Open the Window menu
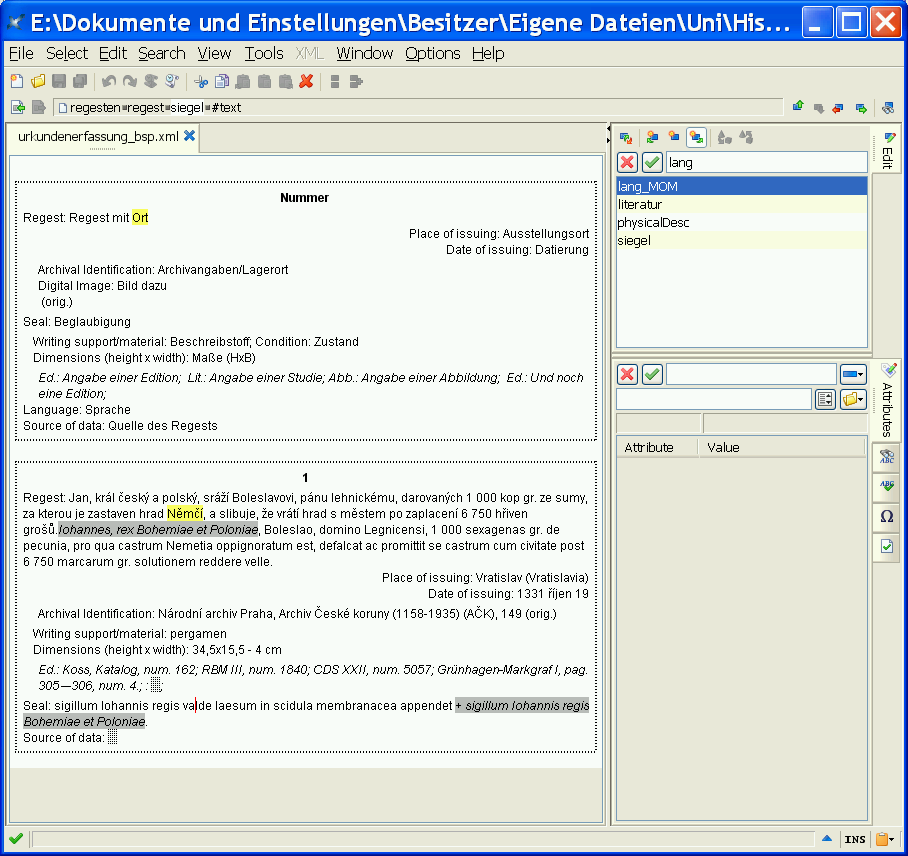The image size is (908, 856). point(364,53)
